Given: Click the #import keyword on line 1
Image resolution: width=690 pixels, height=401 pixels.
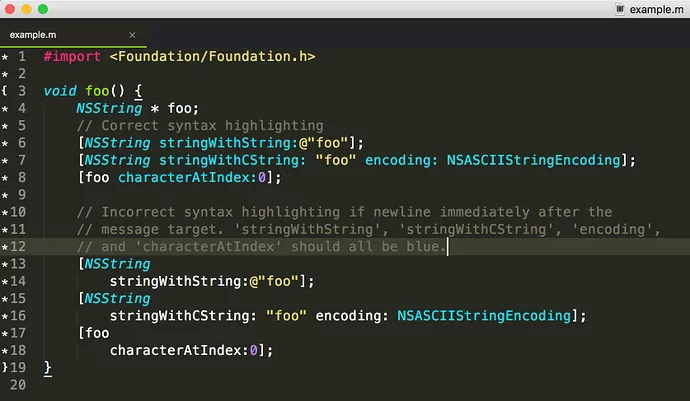Looking at the screenshot, I should click(72, 56).
